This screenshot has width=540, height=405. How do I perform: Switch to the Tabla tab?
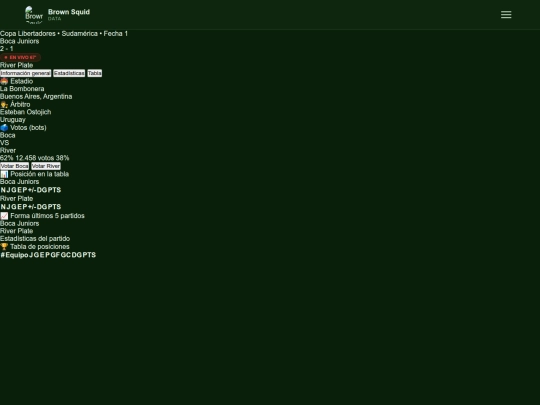click(94, 73)
